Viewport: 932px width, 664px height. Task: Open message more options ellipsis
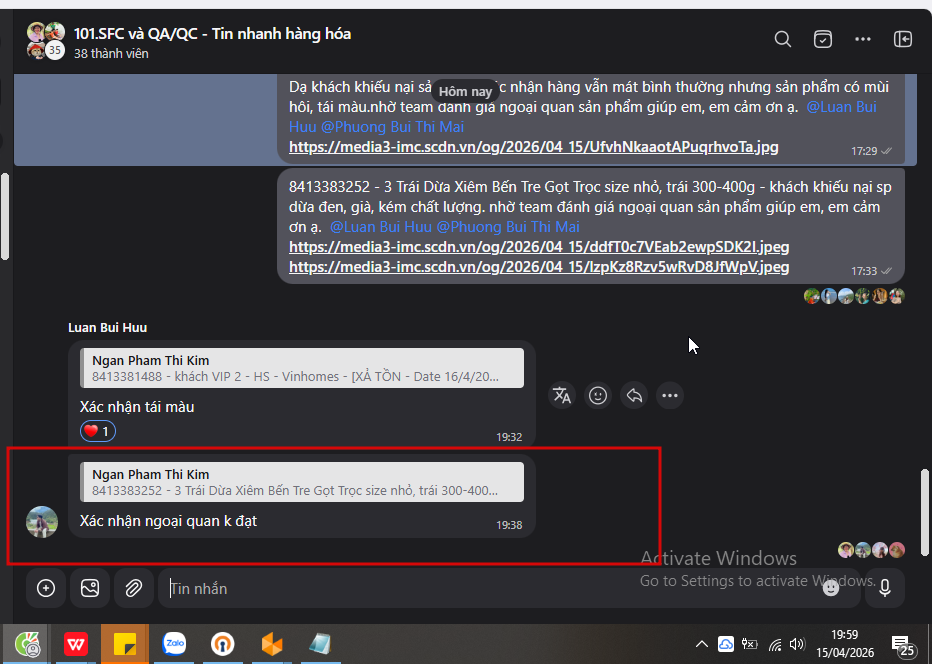pyautogui.click(x=670, y=395)
